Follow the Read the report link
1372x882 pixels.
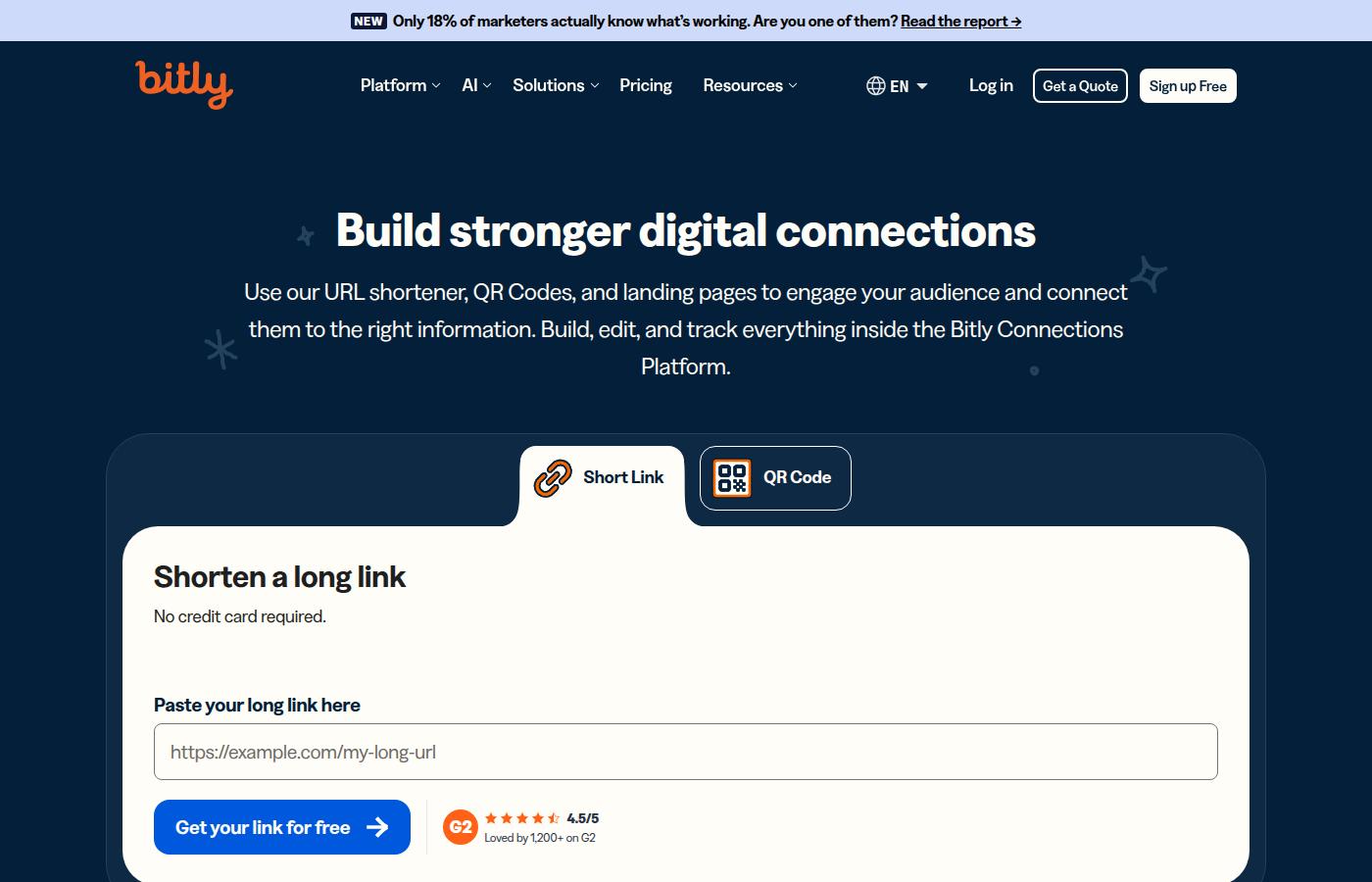pos(960,21)
